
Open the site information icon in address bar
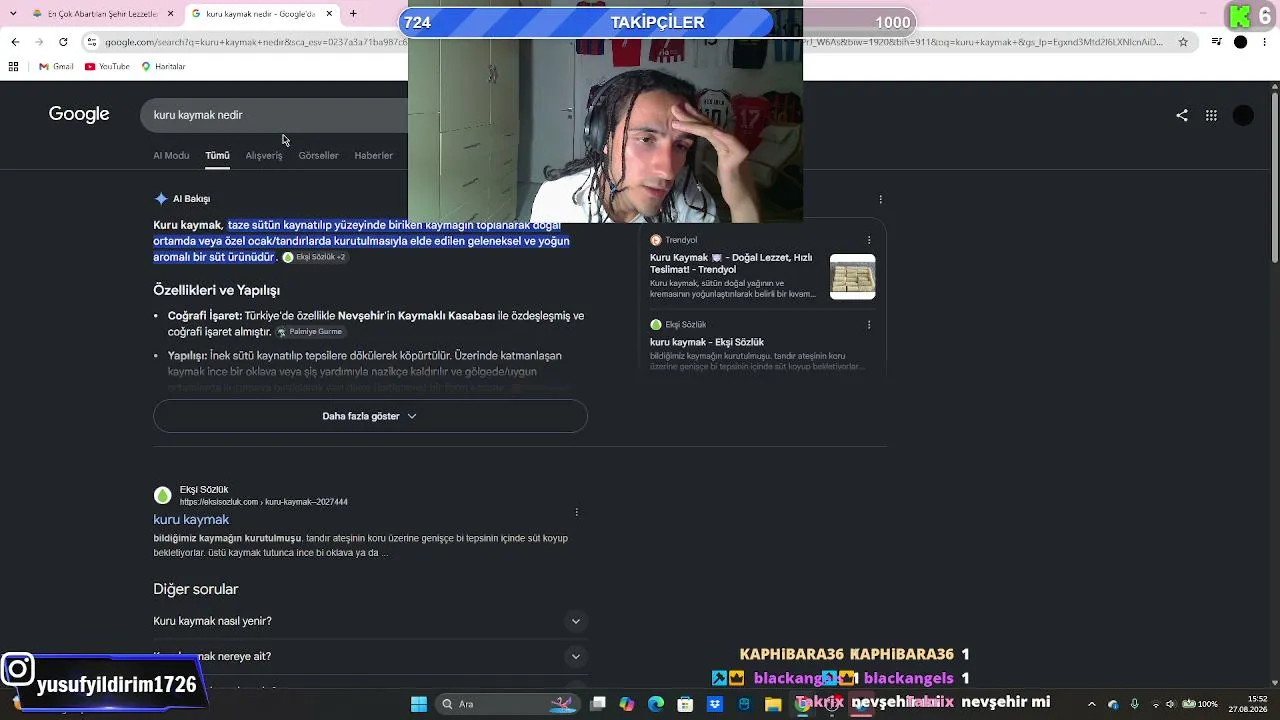[x=92, y=42]
